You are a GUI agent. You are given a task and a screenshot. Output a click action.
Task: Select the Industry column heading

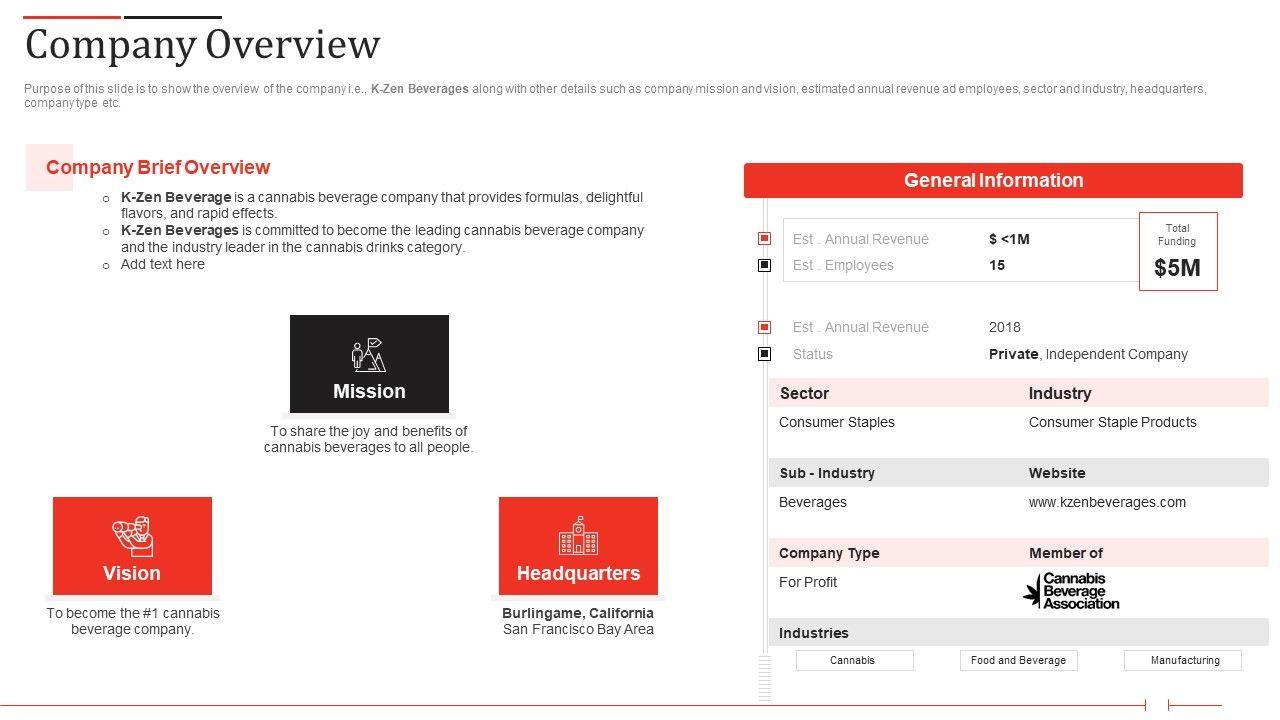tap(1060, 393)
